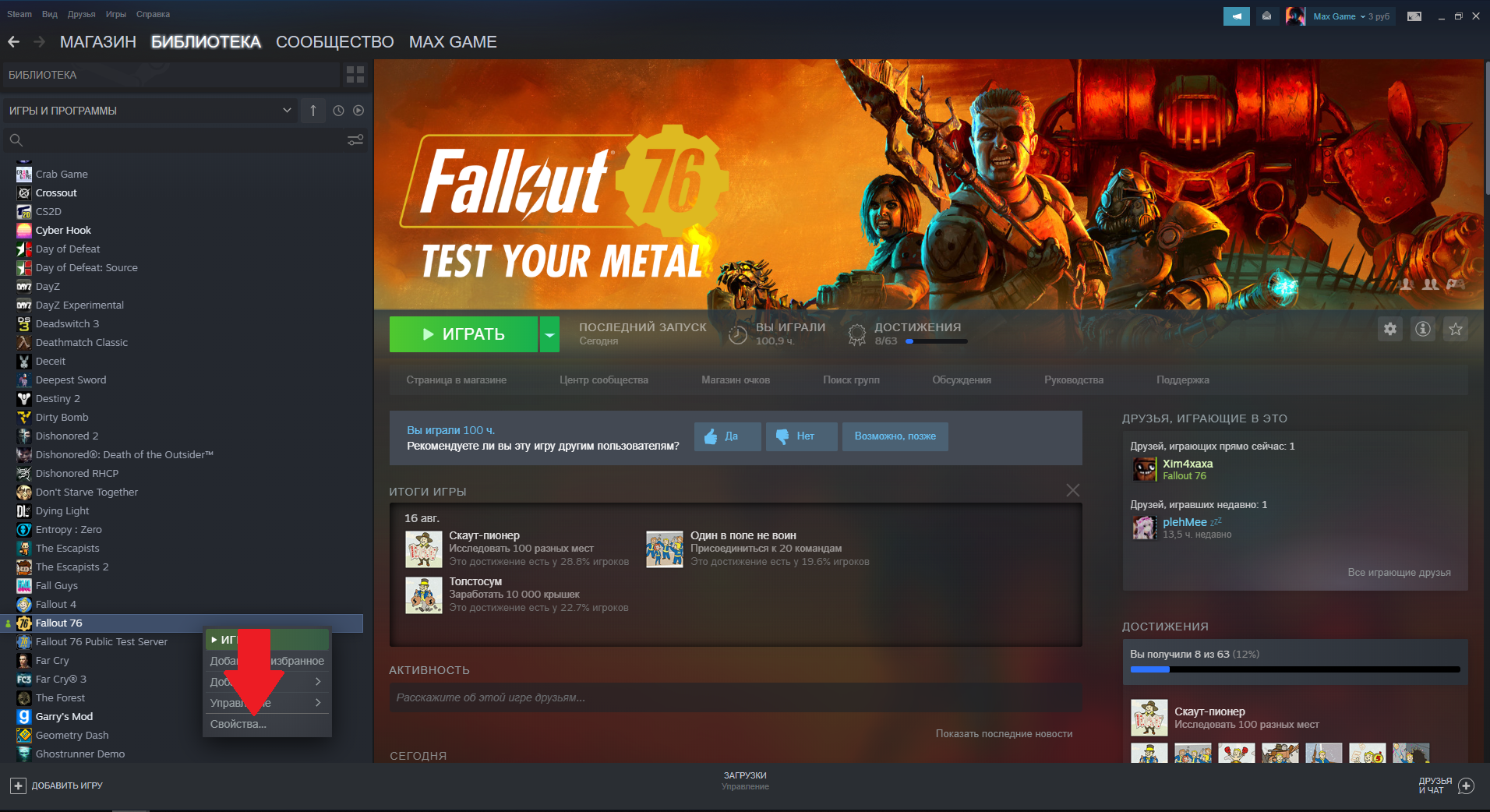Click the Возможно, позже button
The width and height of the screenshot is (1490, 812).
895,436
